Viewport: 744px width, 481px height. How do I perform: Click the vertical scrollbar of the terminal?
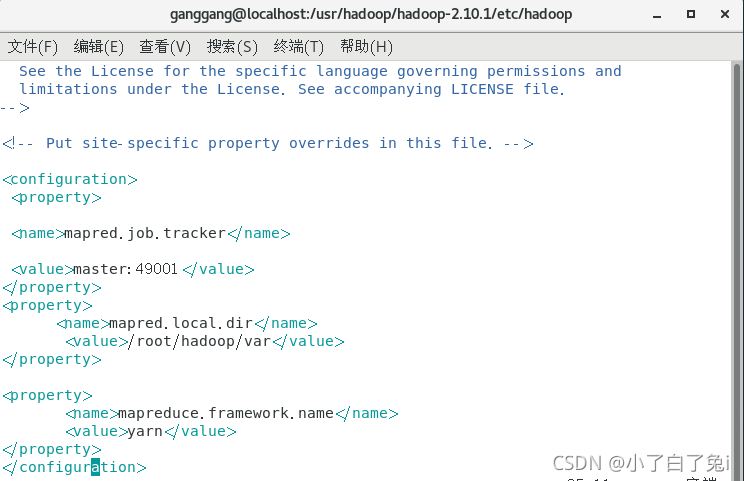tap(736, 270)
